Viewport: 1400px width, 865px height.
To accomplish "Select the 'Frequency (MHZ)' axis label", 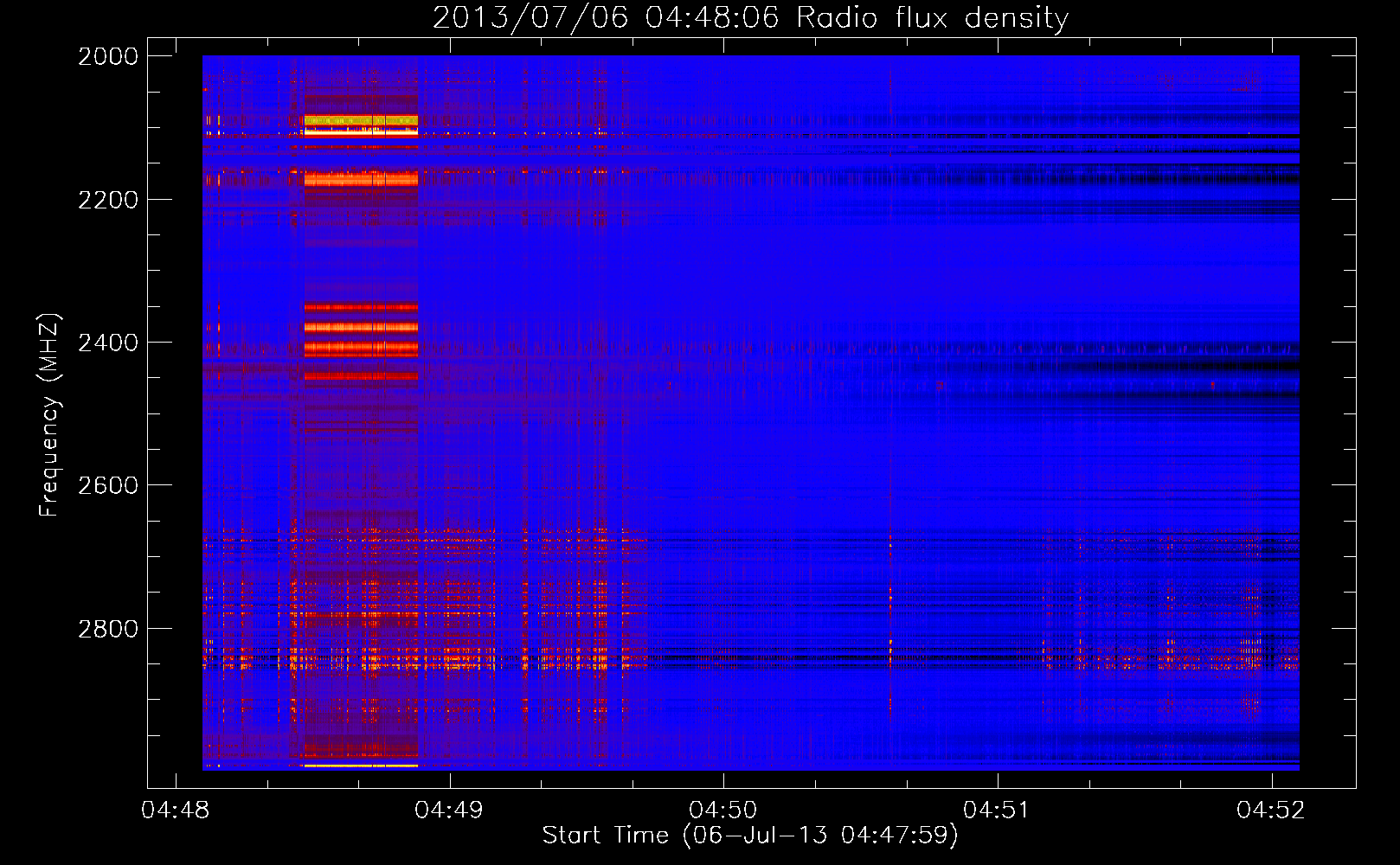I will click(x=49, y=415).
